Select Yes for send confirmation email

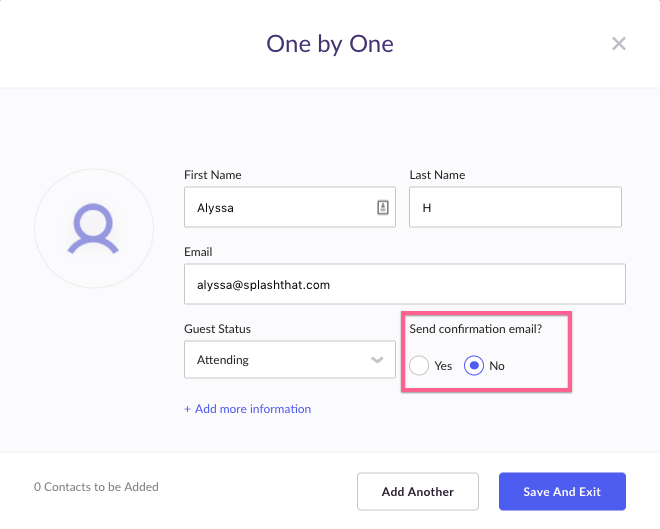[x=419, y=365]
